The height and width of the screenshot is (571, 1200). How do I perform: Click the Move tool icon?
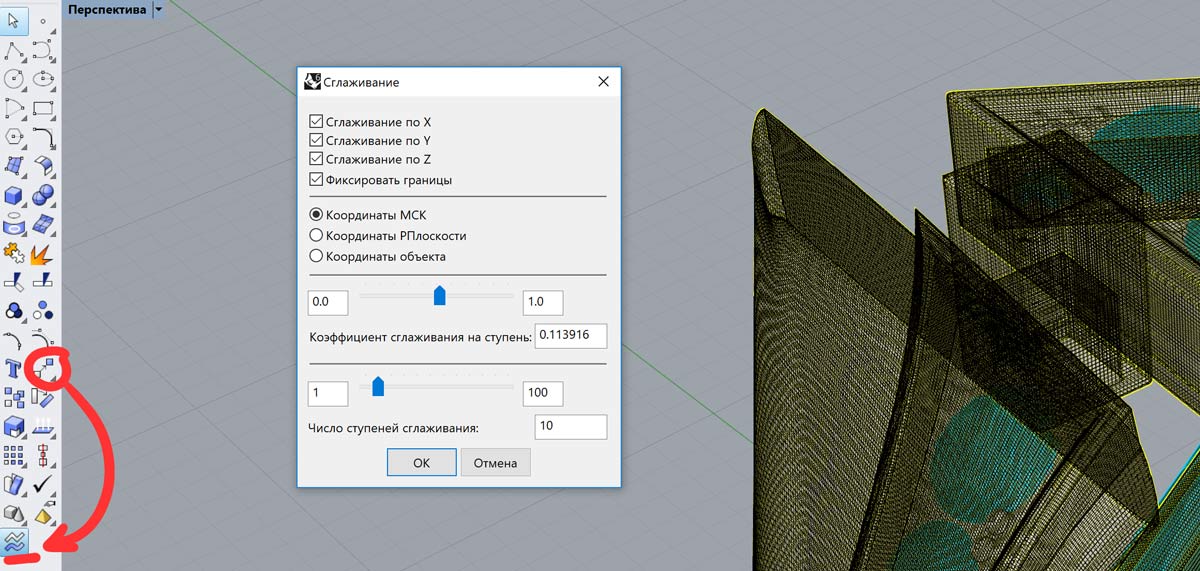pyautogui.click(x=46, y=368)
